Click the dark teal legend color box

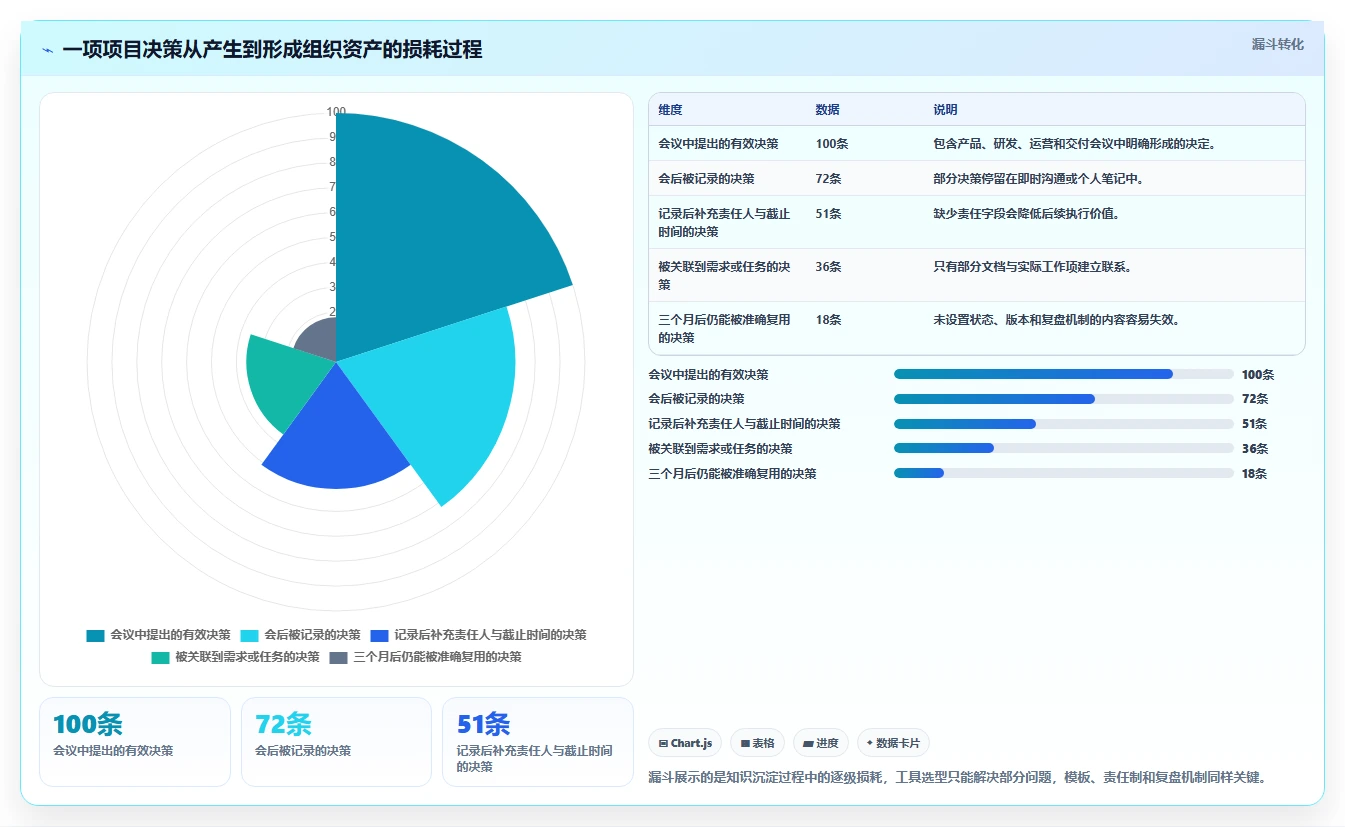(x=96, y=635)
